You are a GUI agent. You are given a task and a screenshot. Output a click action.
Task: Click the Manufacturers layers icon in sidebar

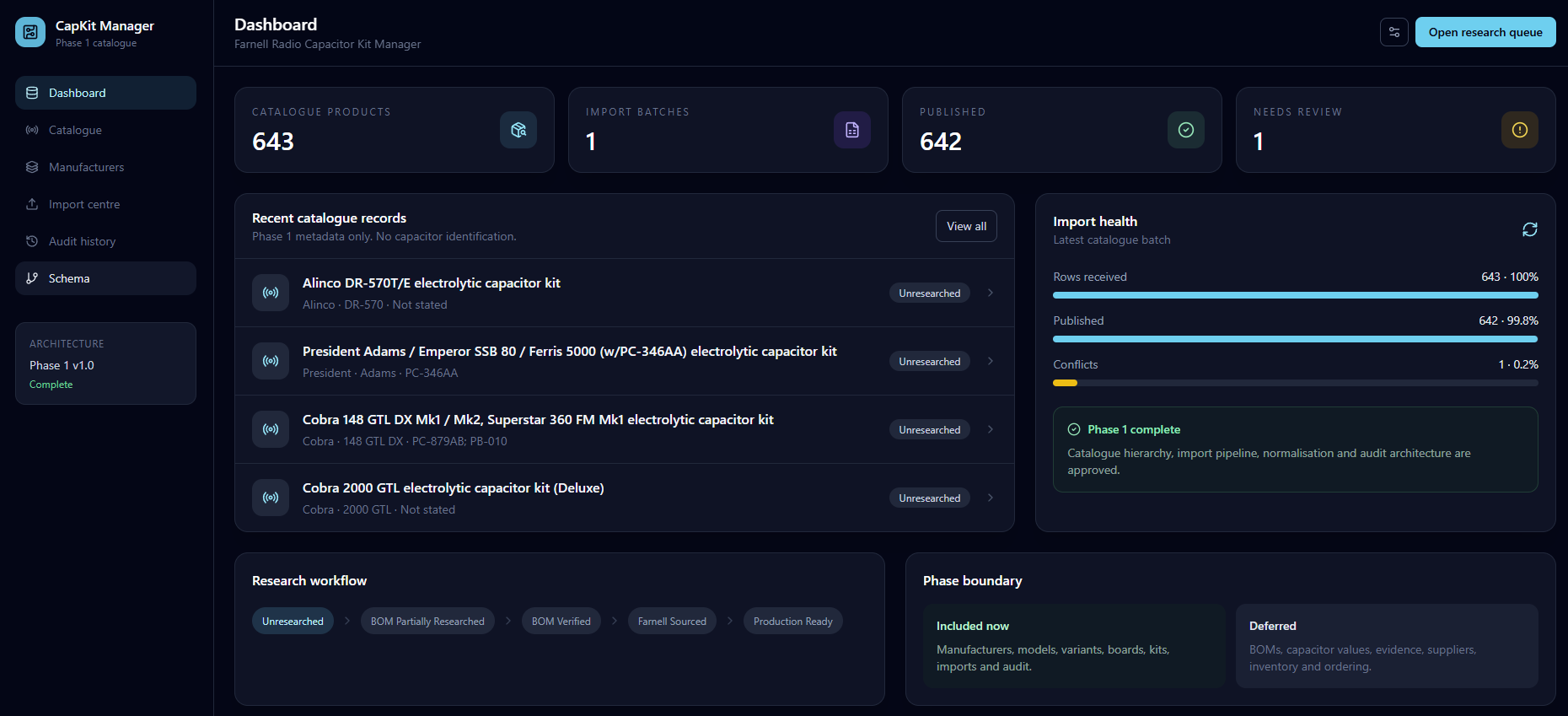click(32, 167)
